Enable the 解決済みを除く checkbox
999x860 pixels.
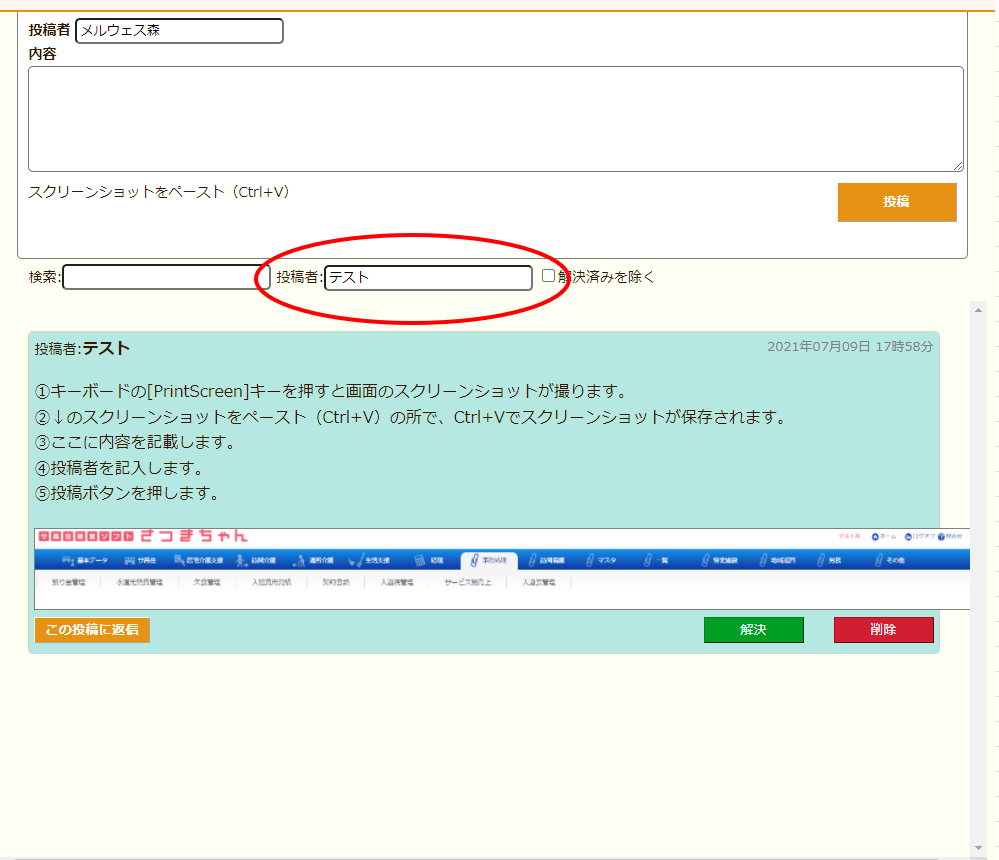tap(548, 276)
